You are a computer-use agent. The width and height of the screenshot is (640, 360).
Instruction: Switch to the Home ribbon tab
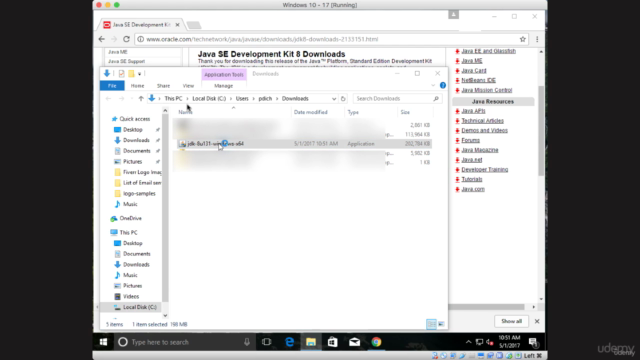pyautogui.click(x=137, y=86)
